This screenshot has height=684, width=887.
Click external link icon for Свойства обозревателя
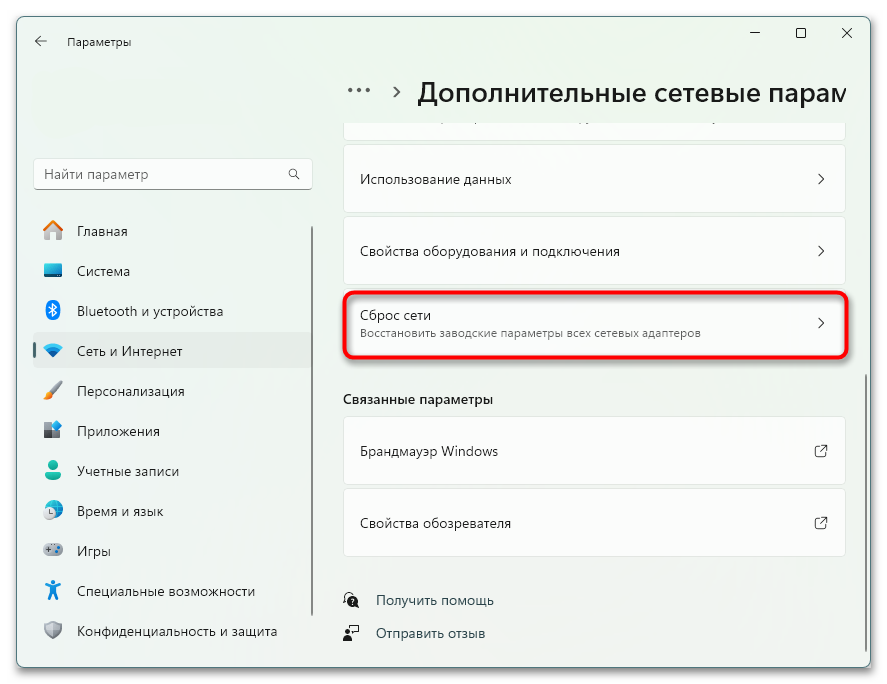(x=821, y=523)
